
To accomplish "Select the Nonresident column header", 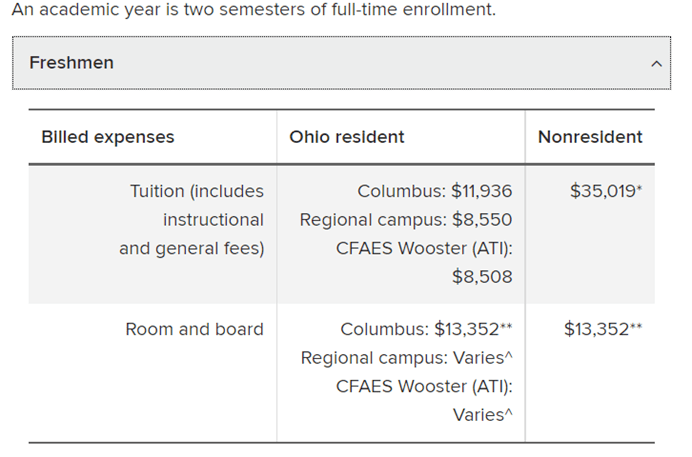I will (x=590, y=137).
